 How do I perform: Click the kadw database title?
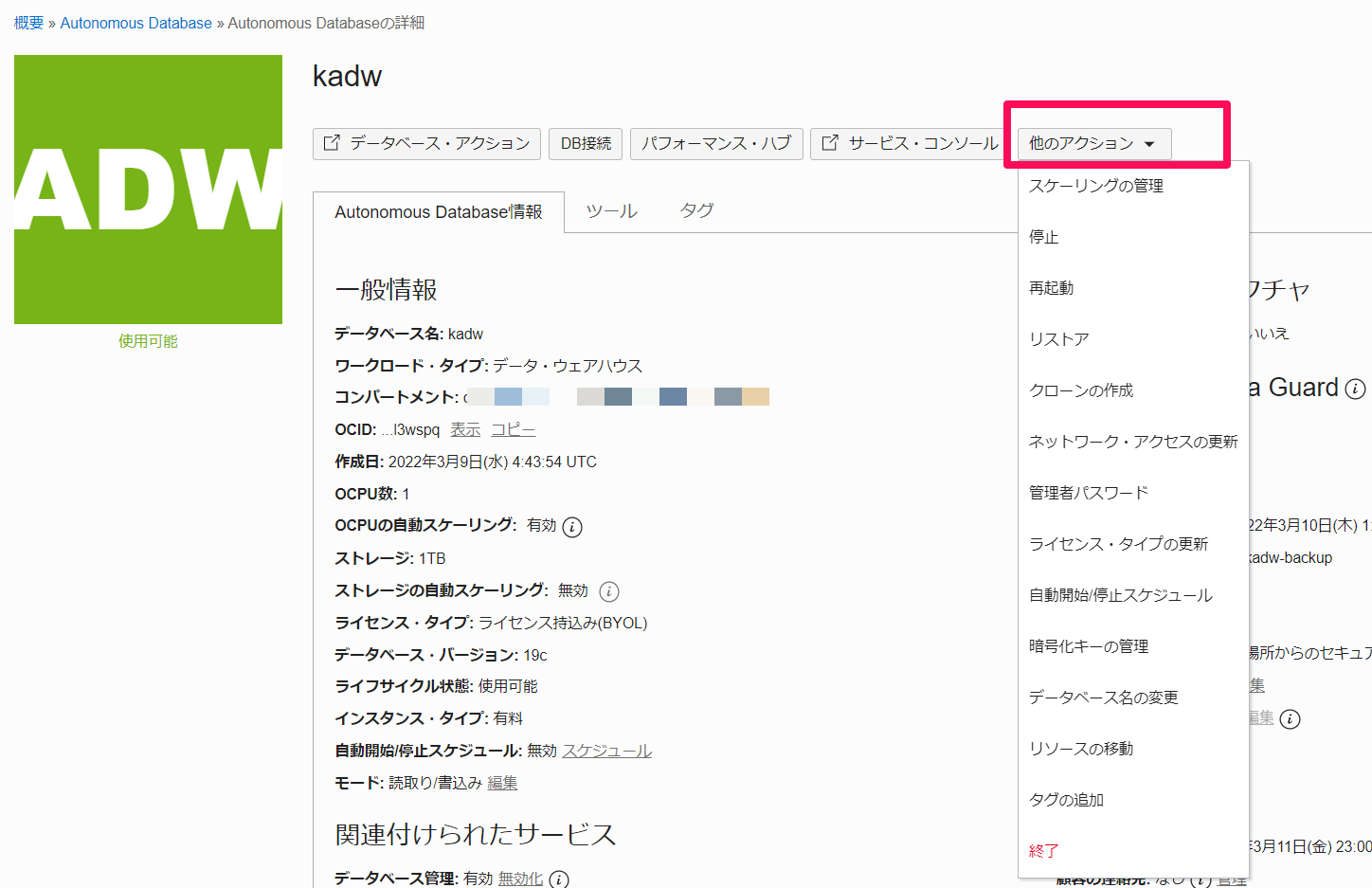347,76
